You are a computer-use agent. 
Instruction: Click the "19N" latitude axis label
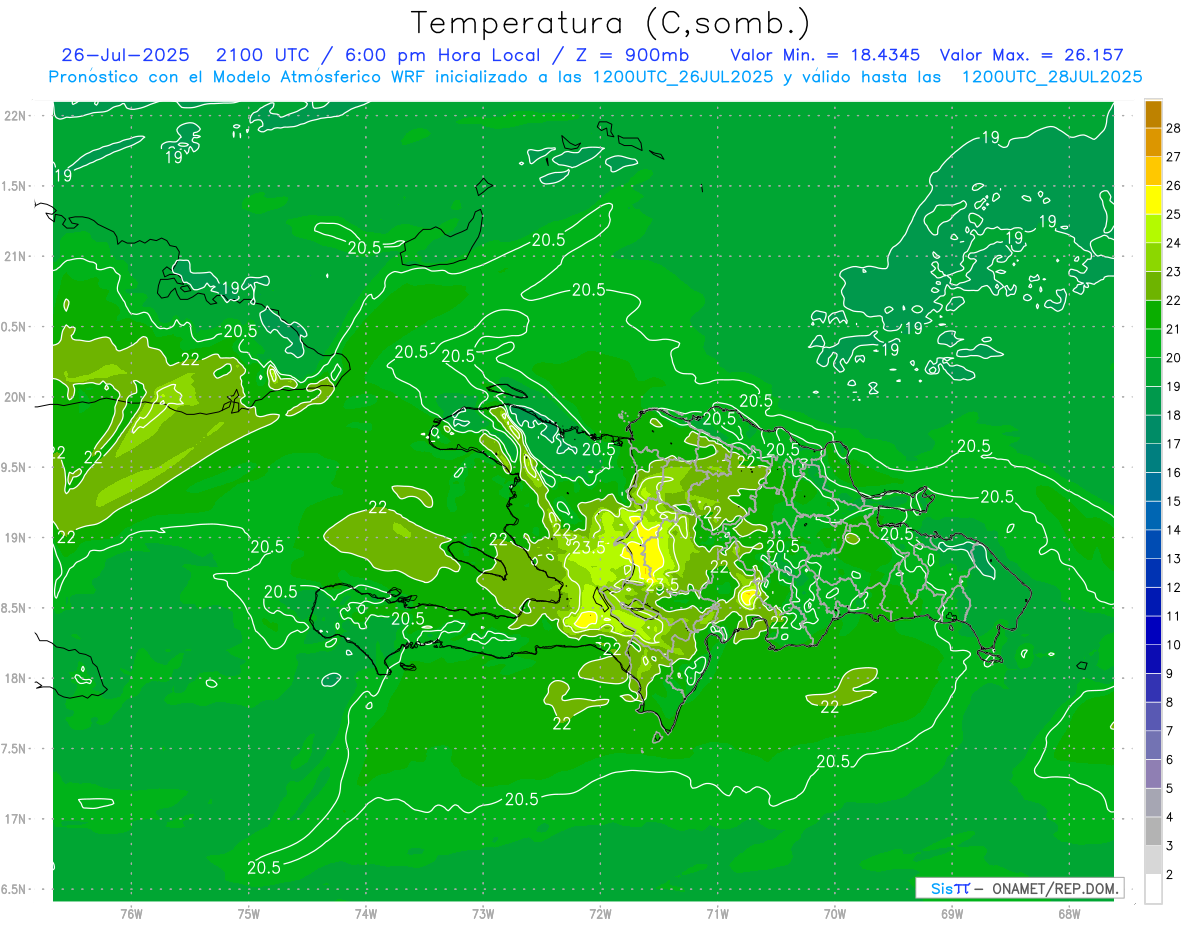pos(15,538)
